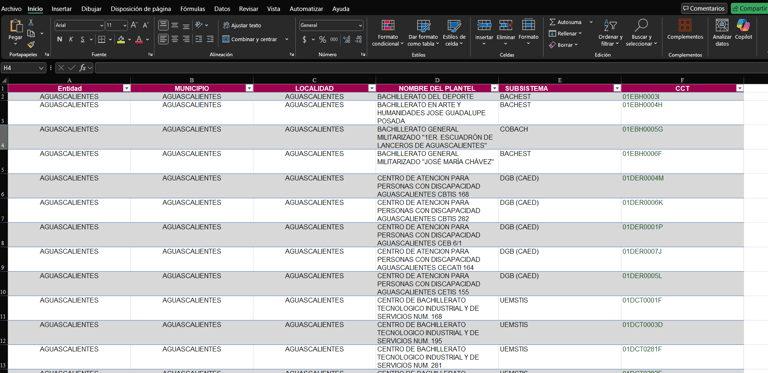Screen dimensions: 768x373
Task: Toggle underline (S) formatting
Action: click(83, 39)
